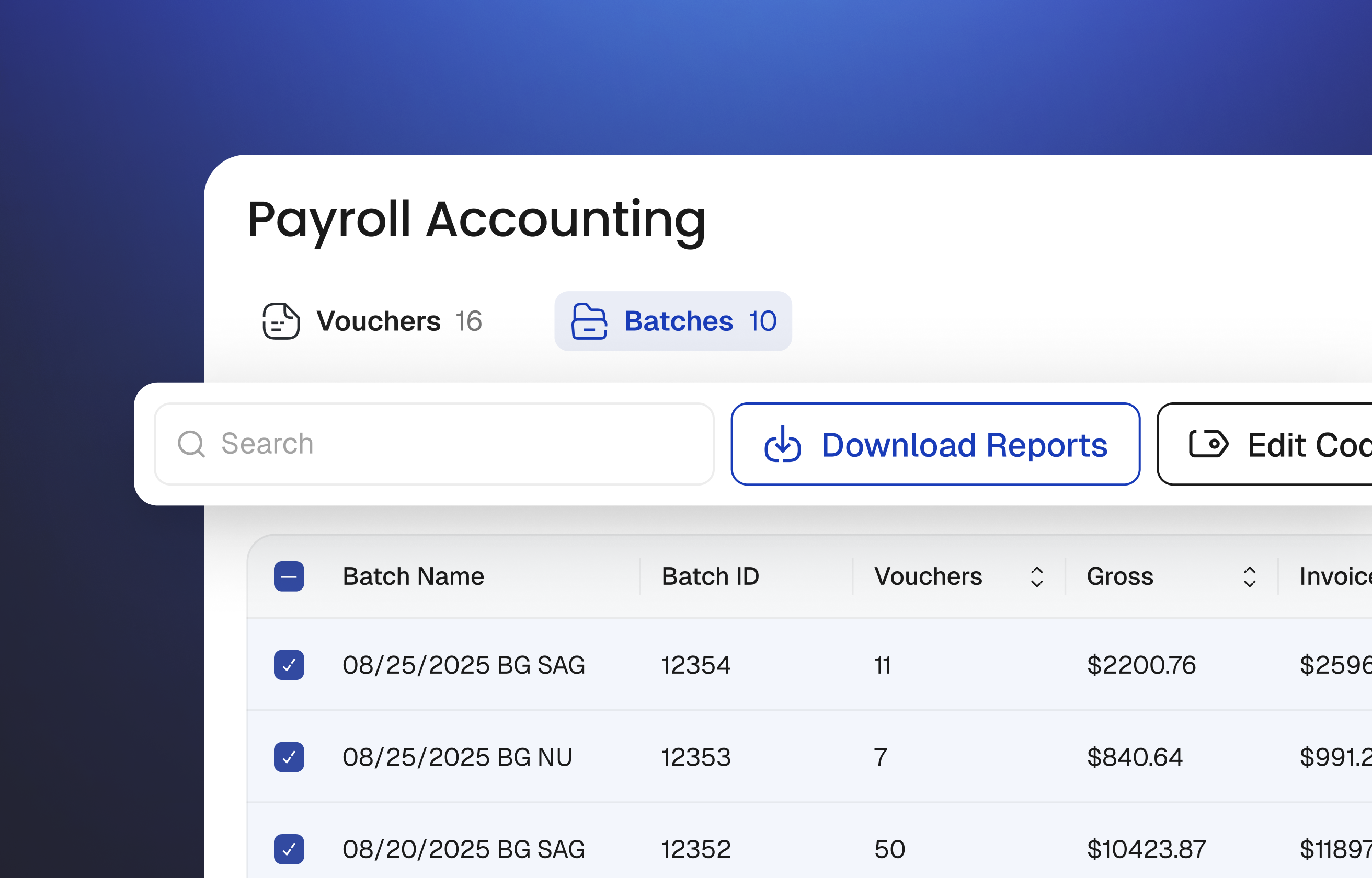Click the Batches folder icon
This screenshot has height=878, width=1372.
coord(590,321)
